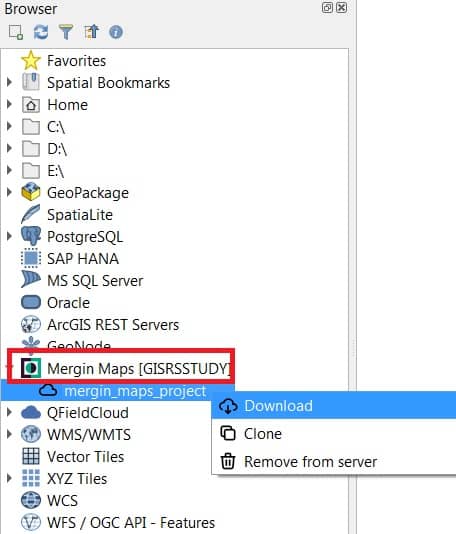Toggle the properties widget info icon
This screenshot has height=534, width=456.
tap(116, 32)
